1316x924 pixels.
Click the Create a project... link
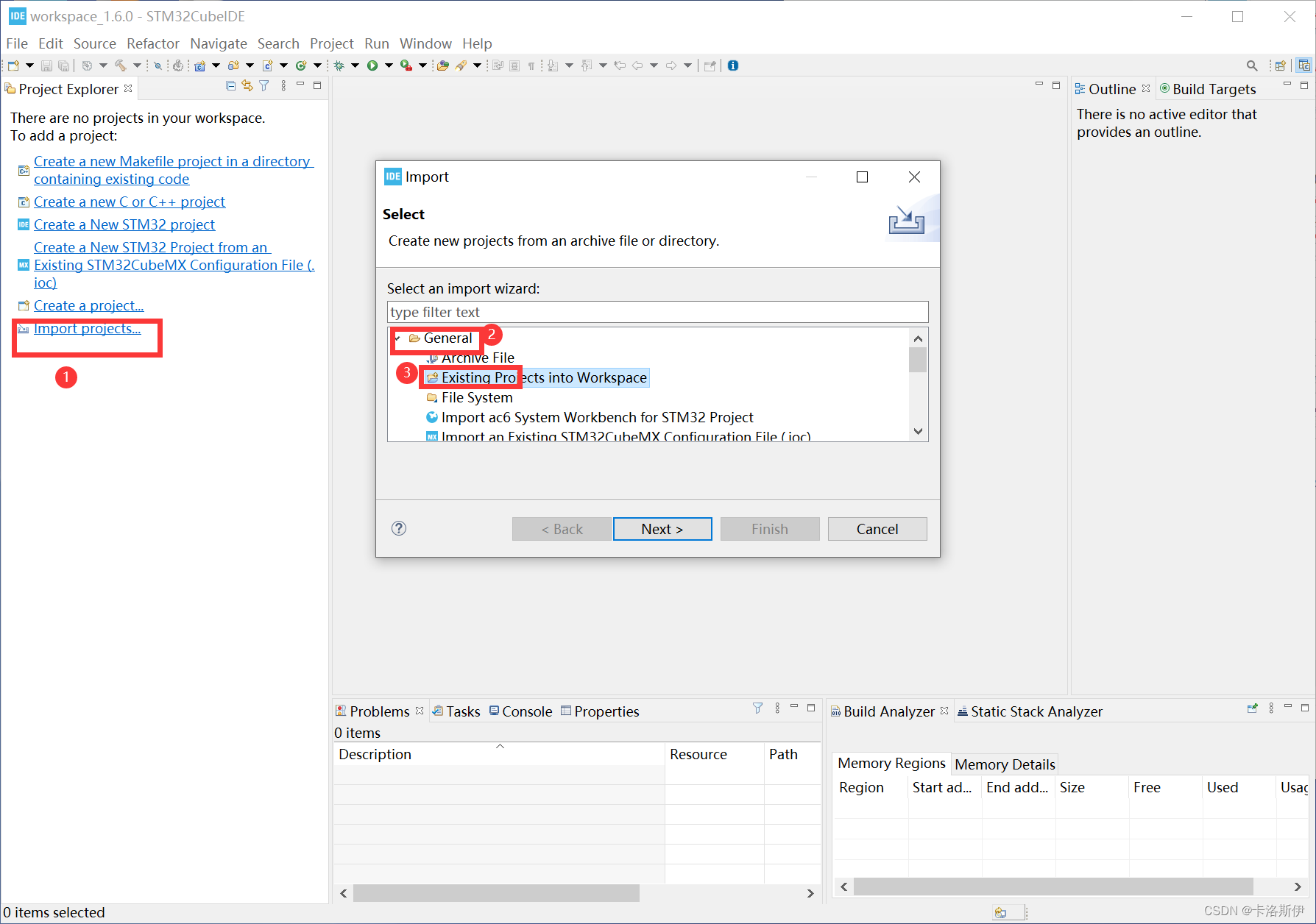coord(88,305)
